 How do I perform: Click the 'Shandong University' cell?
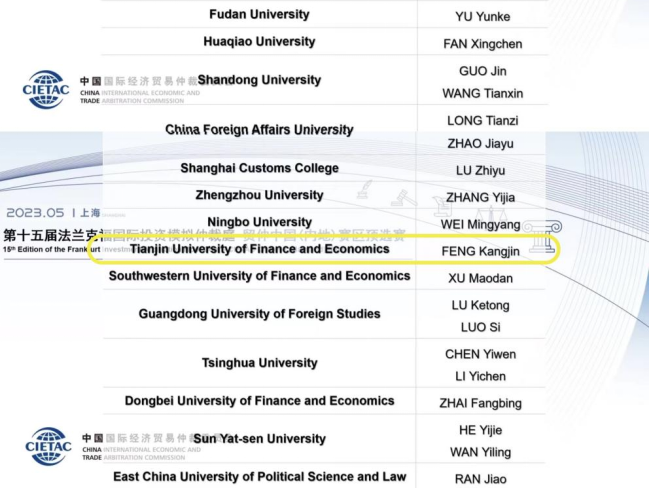(x=259, y=79)
